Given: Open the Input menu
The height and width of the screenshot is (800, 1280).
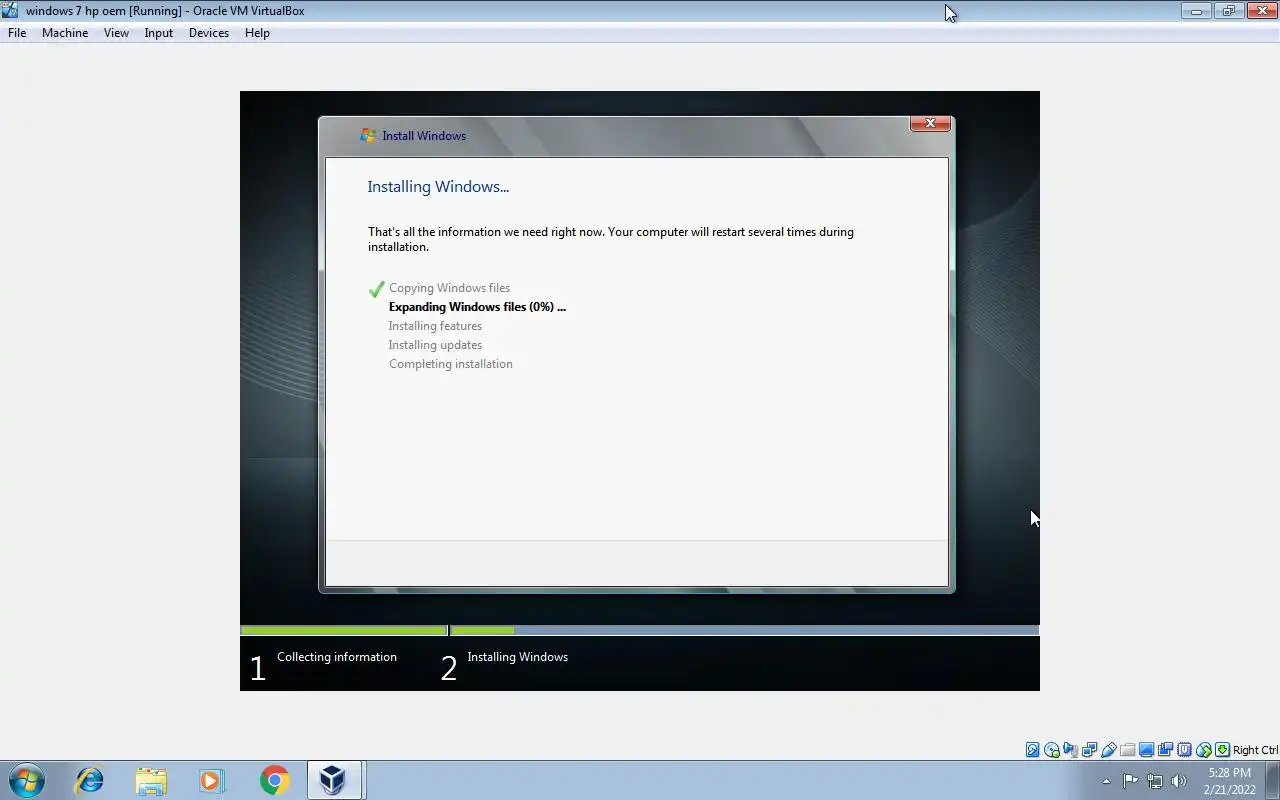Looking at the screenshot, I should (x=158, y=32).
